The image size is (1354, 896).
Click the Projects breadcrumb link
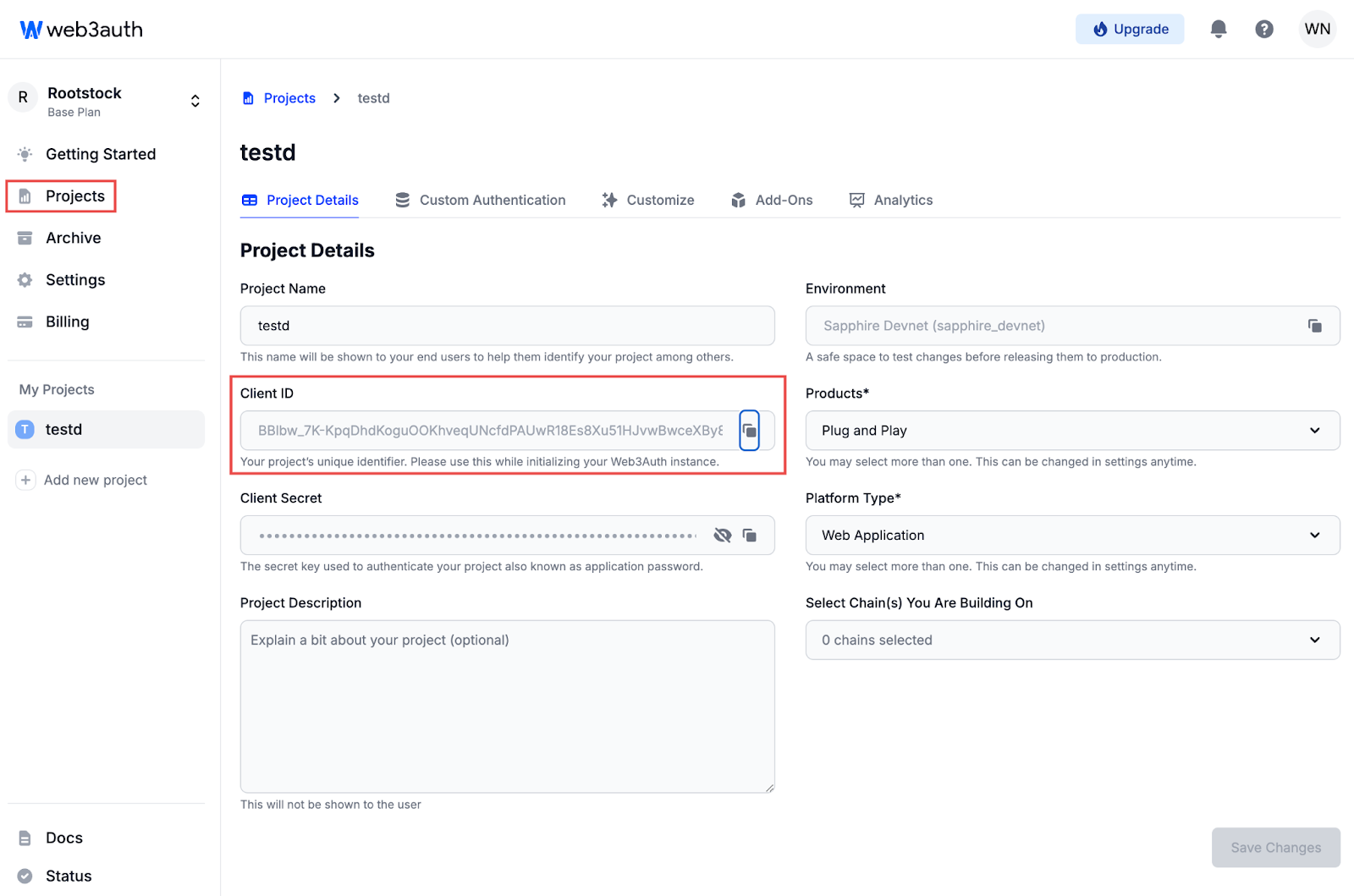point(289,98)
